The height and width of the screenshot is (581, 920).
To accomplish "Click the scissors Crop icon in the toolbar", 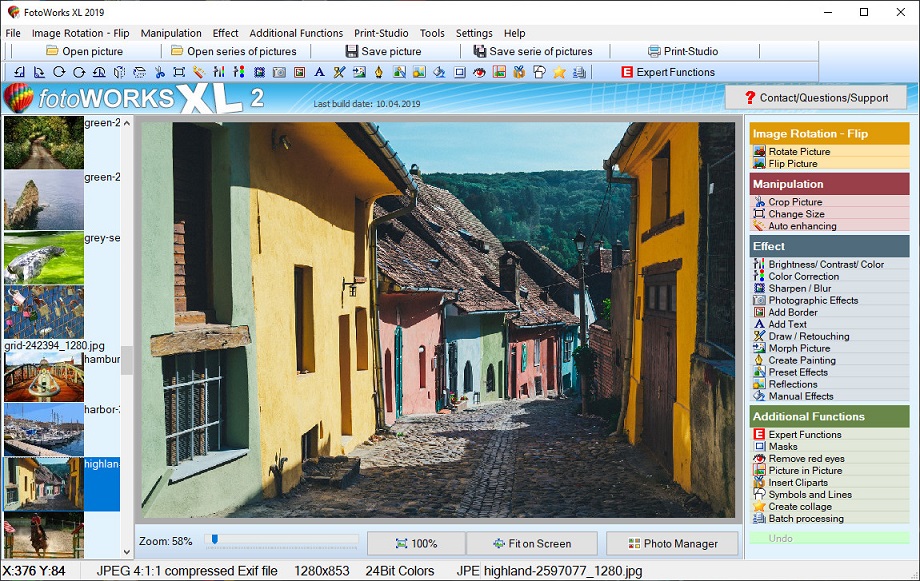I will coord(159,72).
